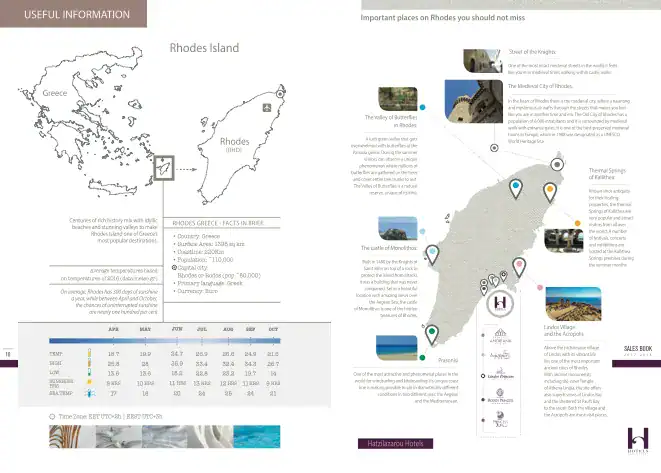Click the green Prasonisi map pin

coord(431,335)
